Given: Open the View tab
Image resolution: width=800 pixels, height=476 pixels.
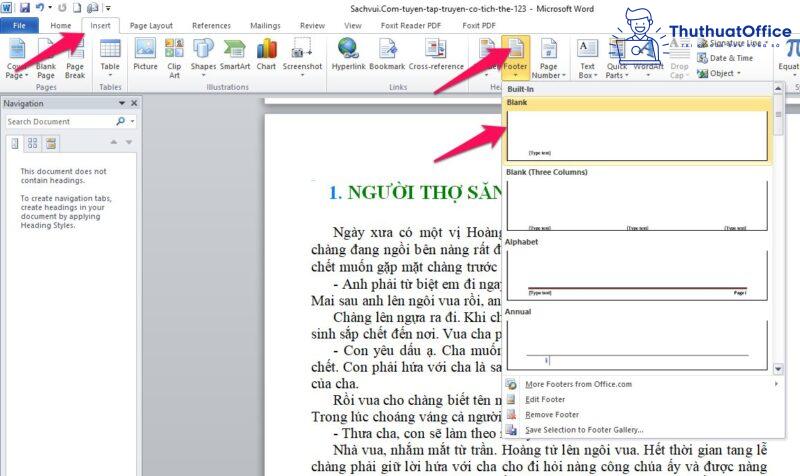Looking at the screenshot, I should 353,26.
